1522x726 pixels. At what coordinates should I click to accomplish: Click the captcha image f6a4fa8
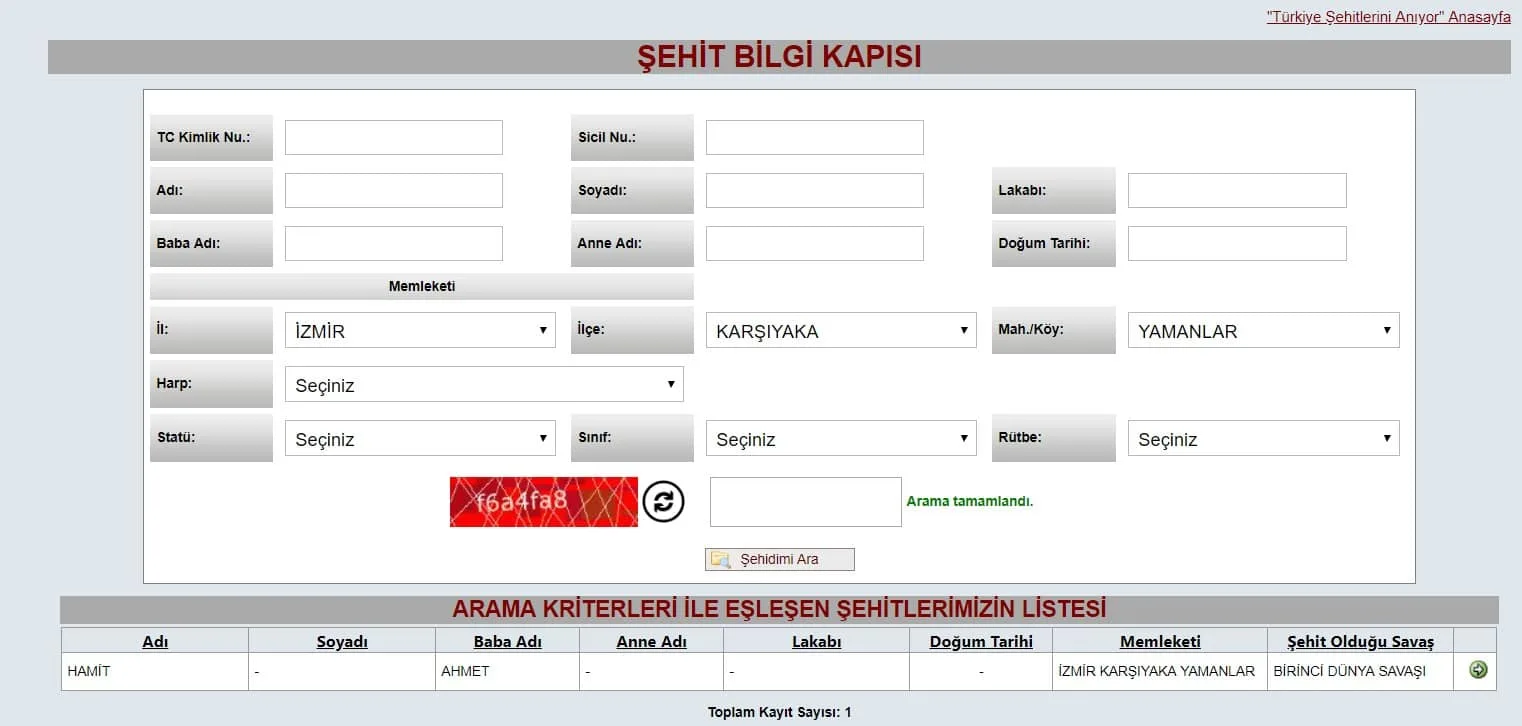pyautogui.click(x=544, y=501)
